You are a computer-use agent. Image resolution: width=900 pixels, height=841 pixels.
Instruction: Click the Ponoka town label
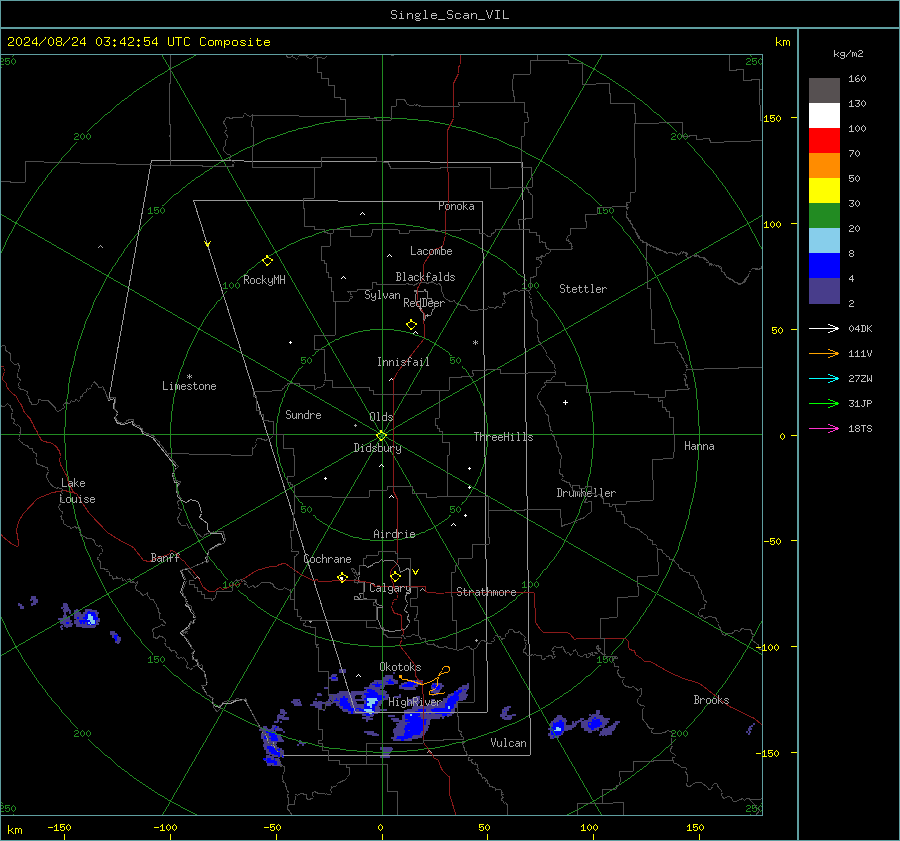pyautogui.click(x=456, y=206)
